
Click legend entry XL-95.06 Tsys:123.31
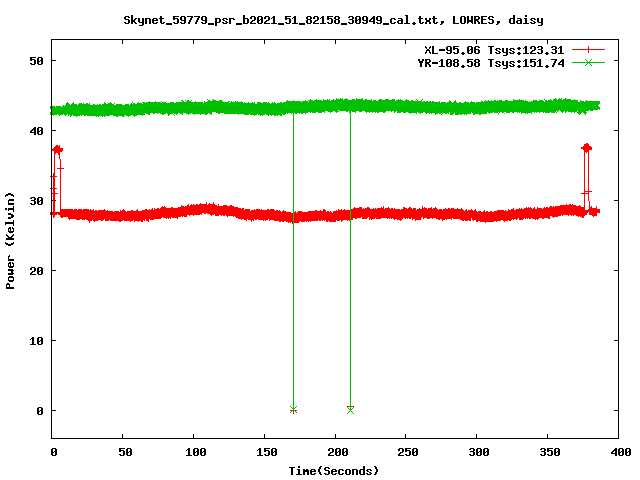(494, 50)
